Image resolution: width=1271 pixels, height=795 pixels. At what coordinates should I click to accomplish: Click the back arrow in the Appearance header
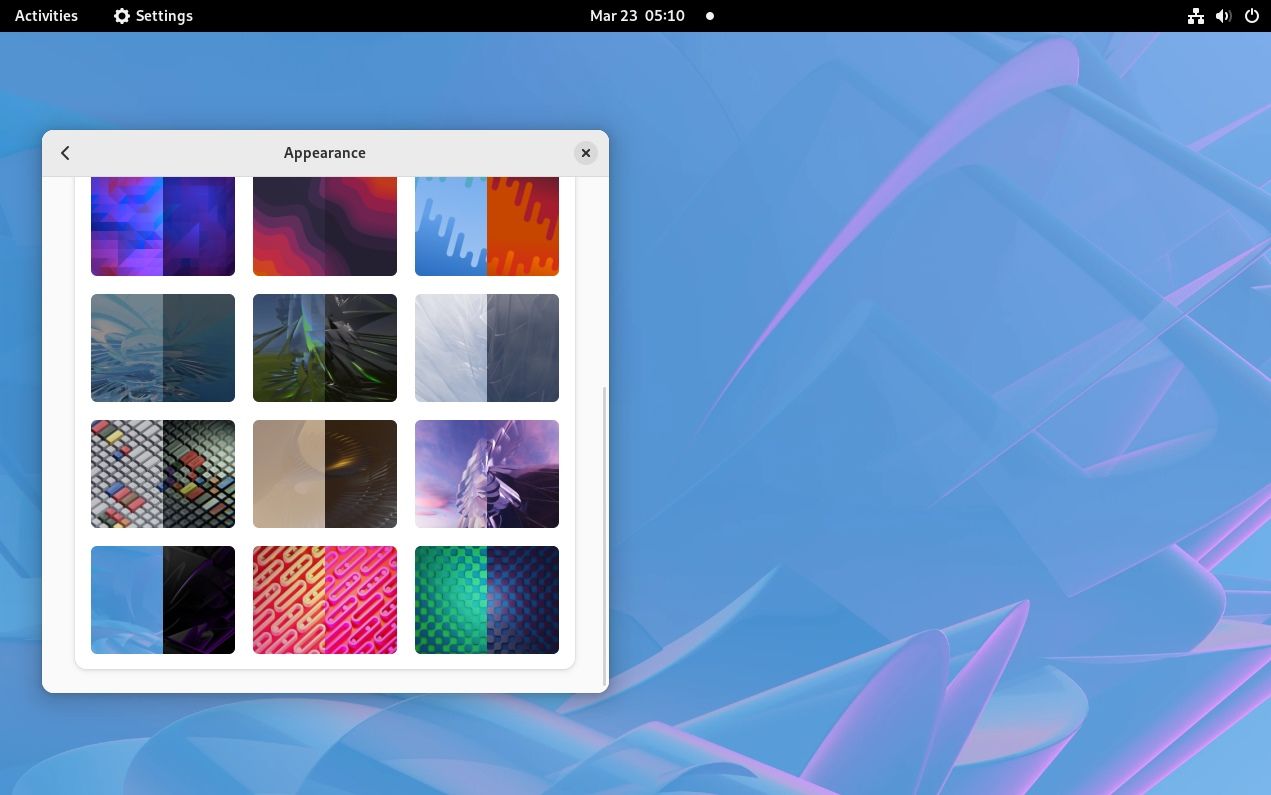(65, 152)
